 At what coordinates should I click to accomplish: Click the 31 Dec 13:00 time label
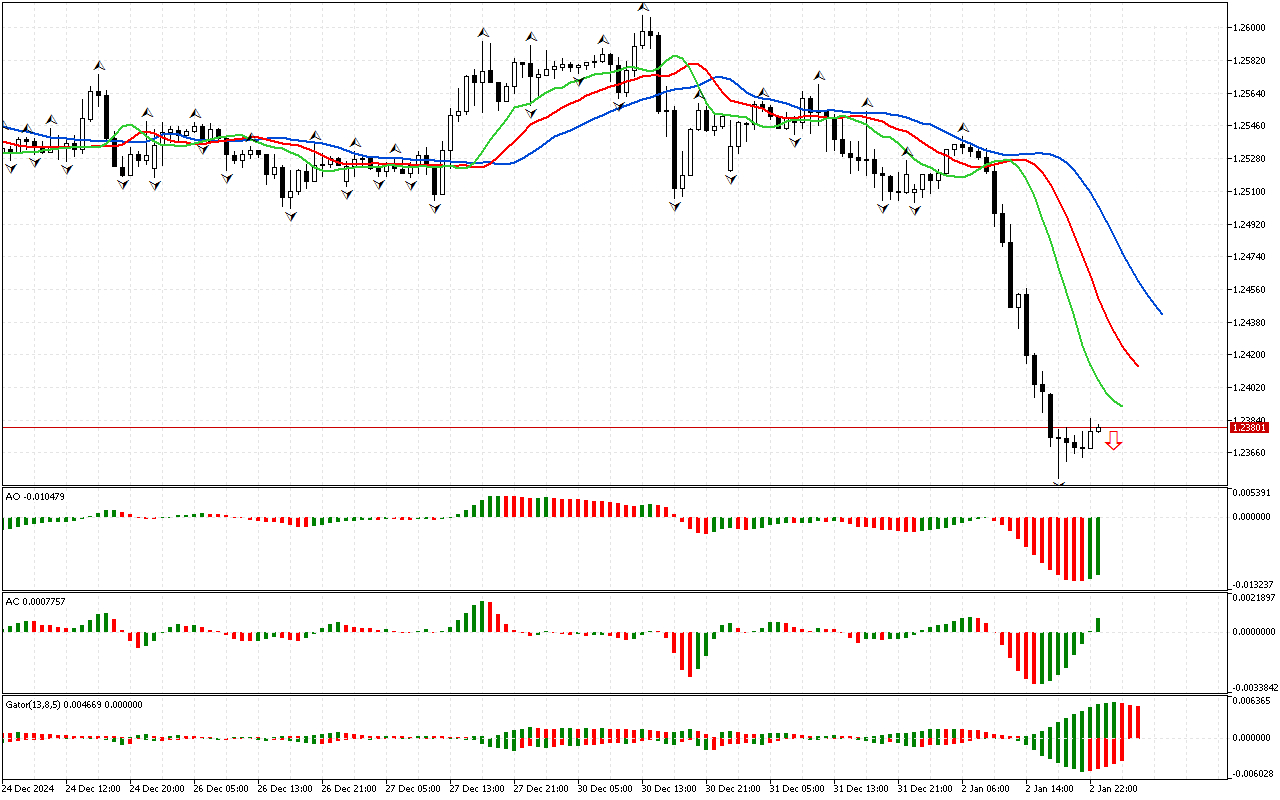pyautogui.click(x=861, y=789)
